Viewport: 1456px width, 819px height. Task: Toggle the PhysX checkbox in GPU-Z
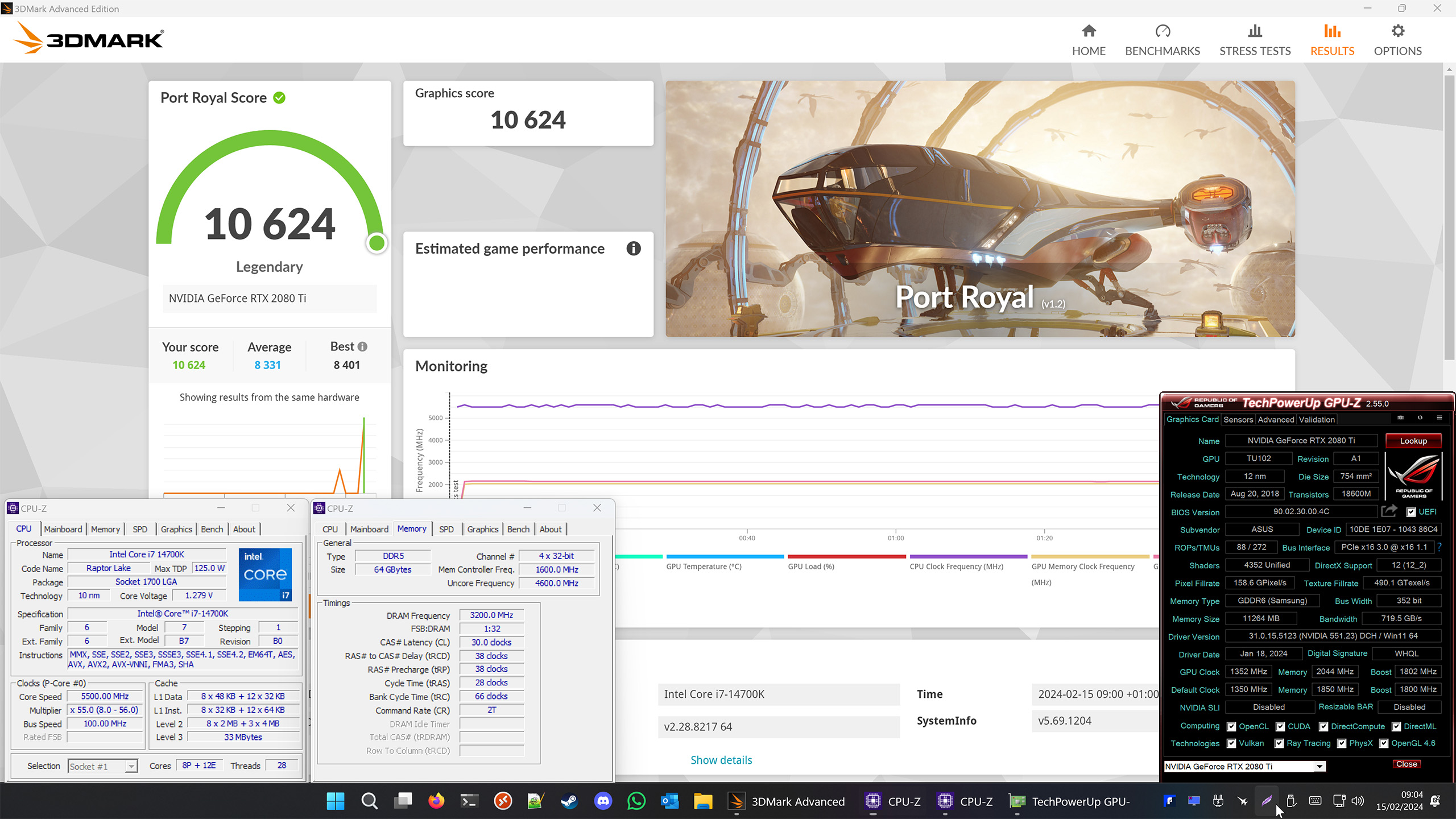1342,743
